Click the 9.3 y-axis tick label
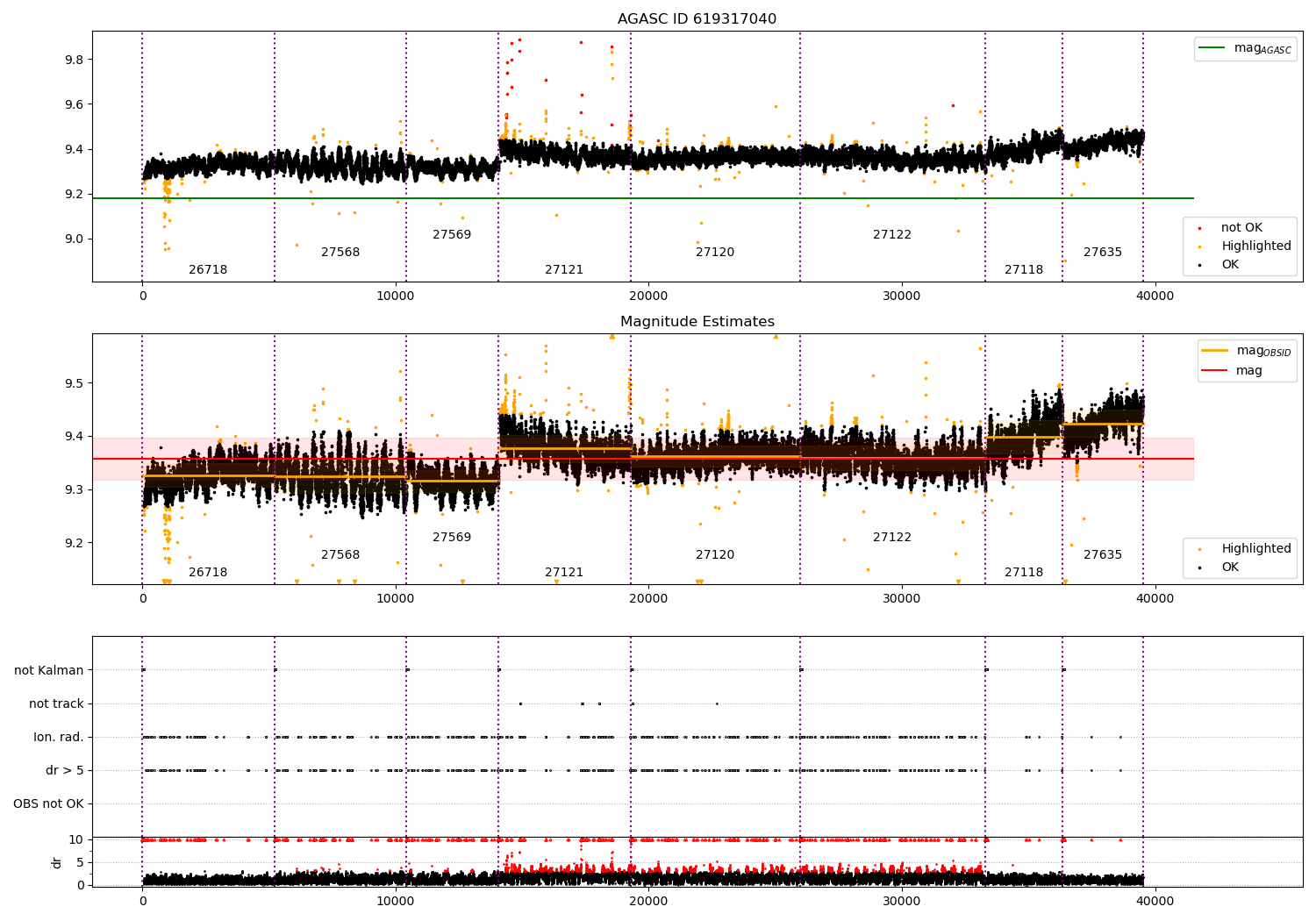The width and height of the screenshot is (1316, 921). point(74,489)
